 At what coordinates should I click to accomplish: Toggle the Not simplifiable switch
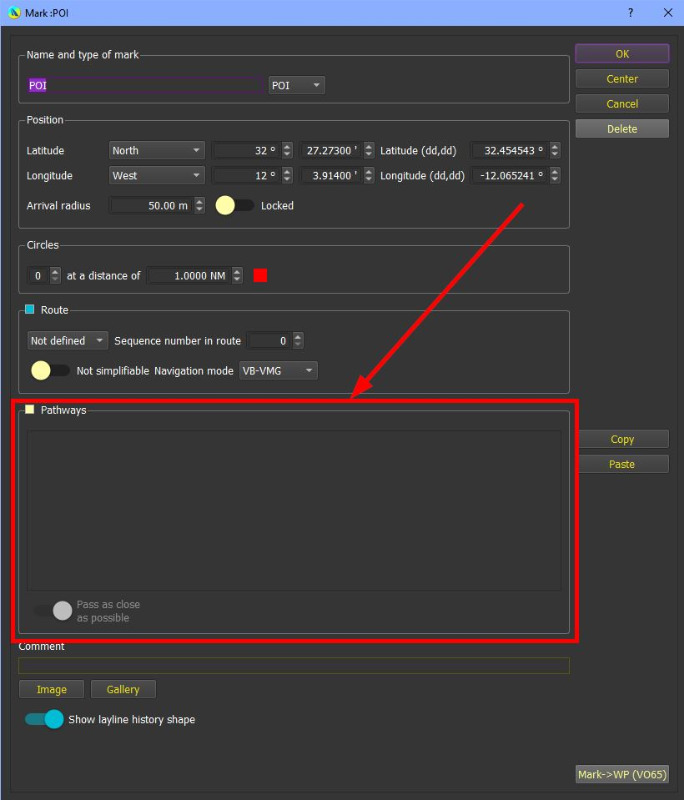tap(50, 370)
